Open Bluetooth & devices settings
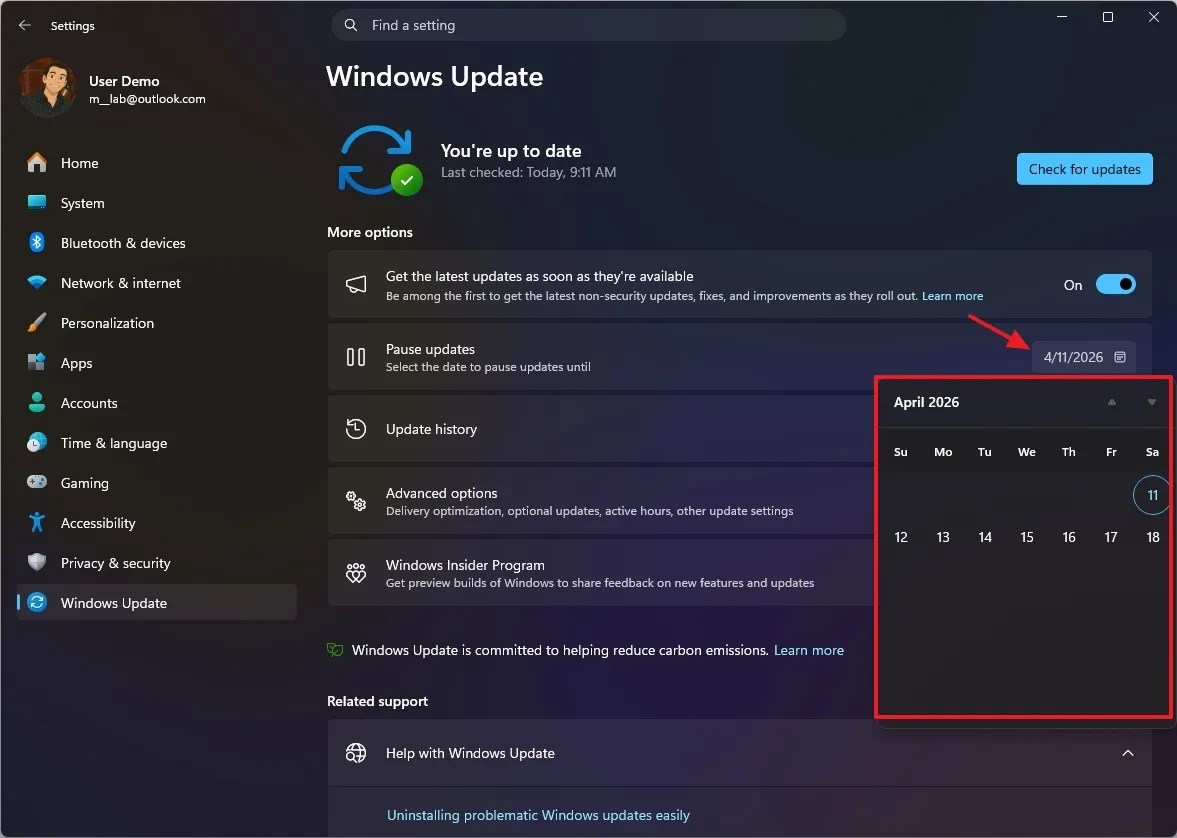Image resolution: width=1177 pixels, height=838 pixels. (158, 243)
